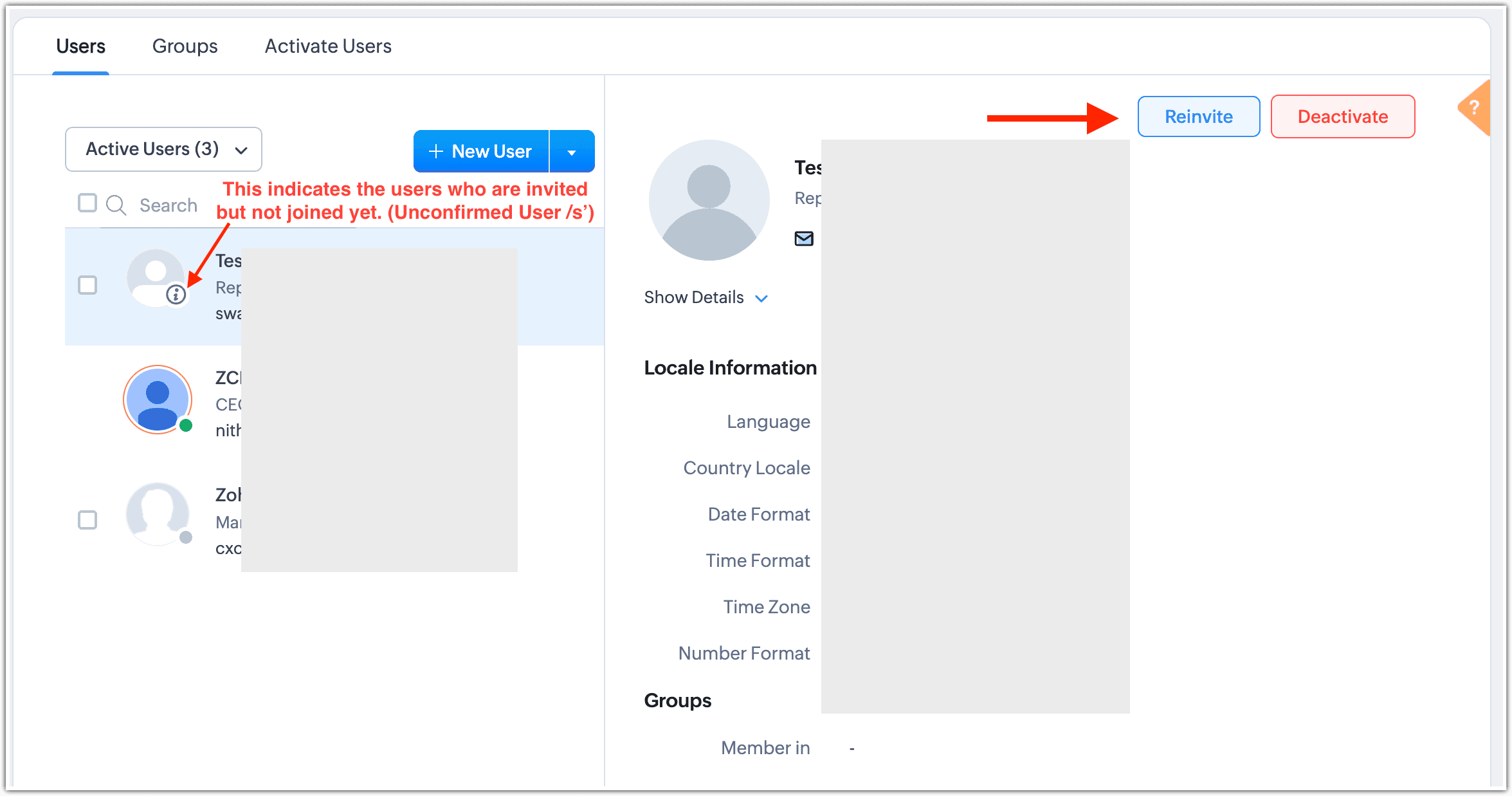Switch to the Groups tab
Image resolution: width=1512 pixels, height=796 pixels.
185,46
